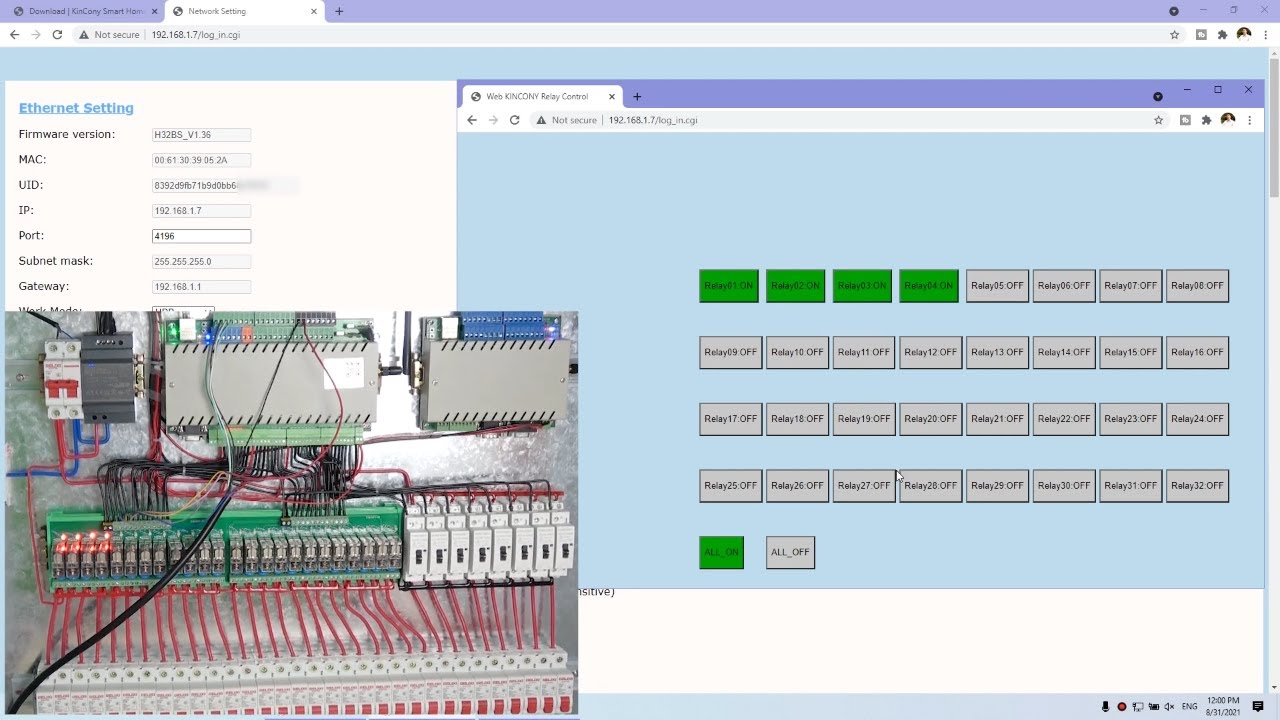Click the outer browser vertical scrollbar thumb
Screen dimensions: 1280x720
pyautogui.click(x=1273, y=128)
